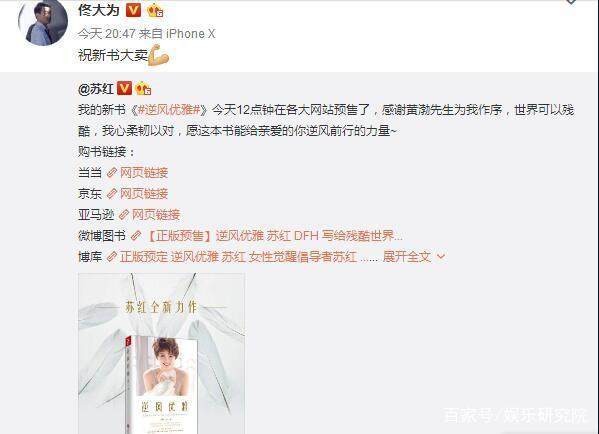Click the link icon next to 博库
This screenshot has width=599, height=434.
(x=112, y=257)
